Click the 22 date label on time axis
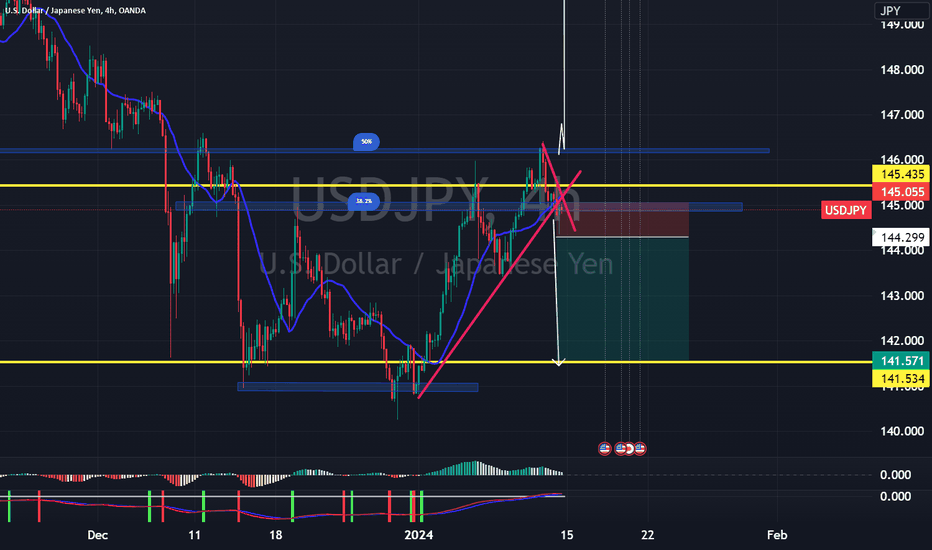This screenshot has height=550, width=932. pyautogui.click(x=648, y=535)
